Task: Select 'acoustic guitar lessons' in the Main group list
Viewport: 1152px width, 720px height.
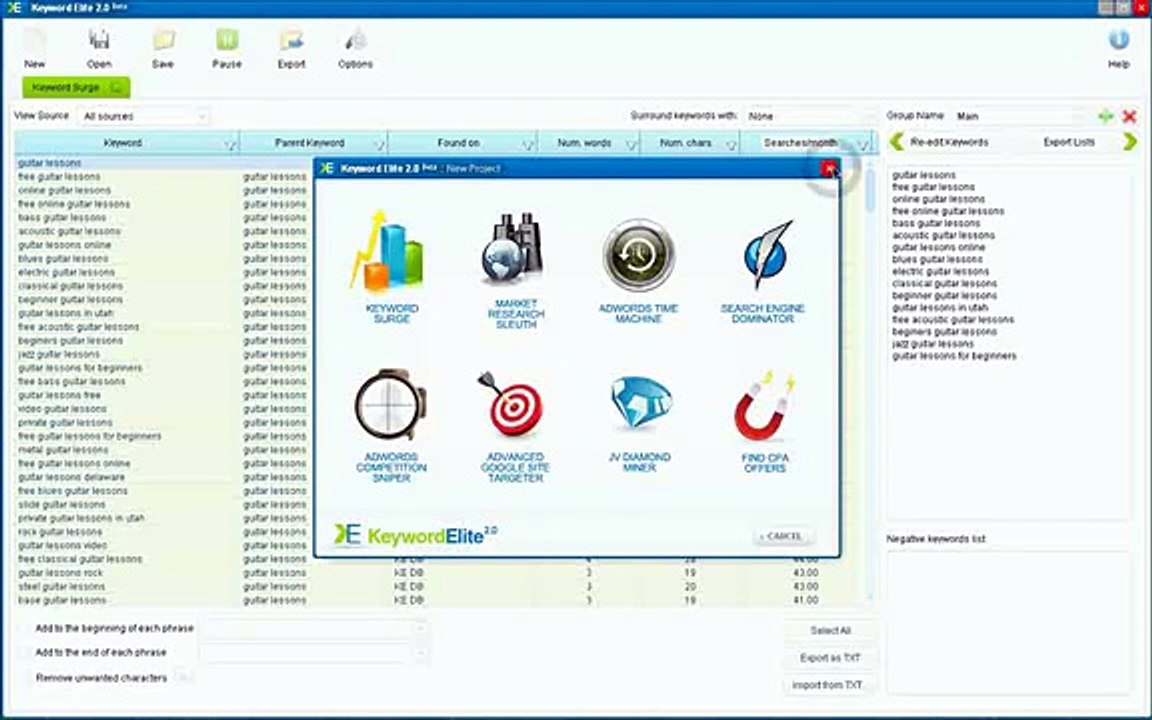Action: 943,236
